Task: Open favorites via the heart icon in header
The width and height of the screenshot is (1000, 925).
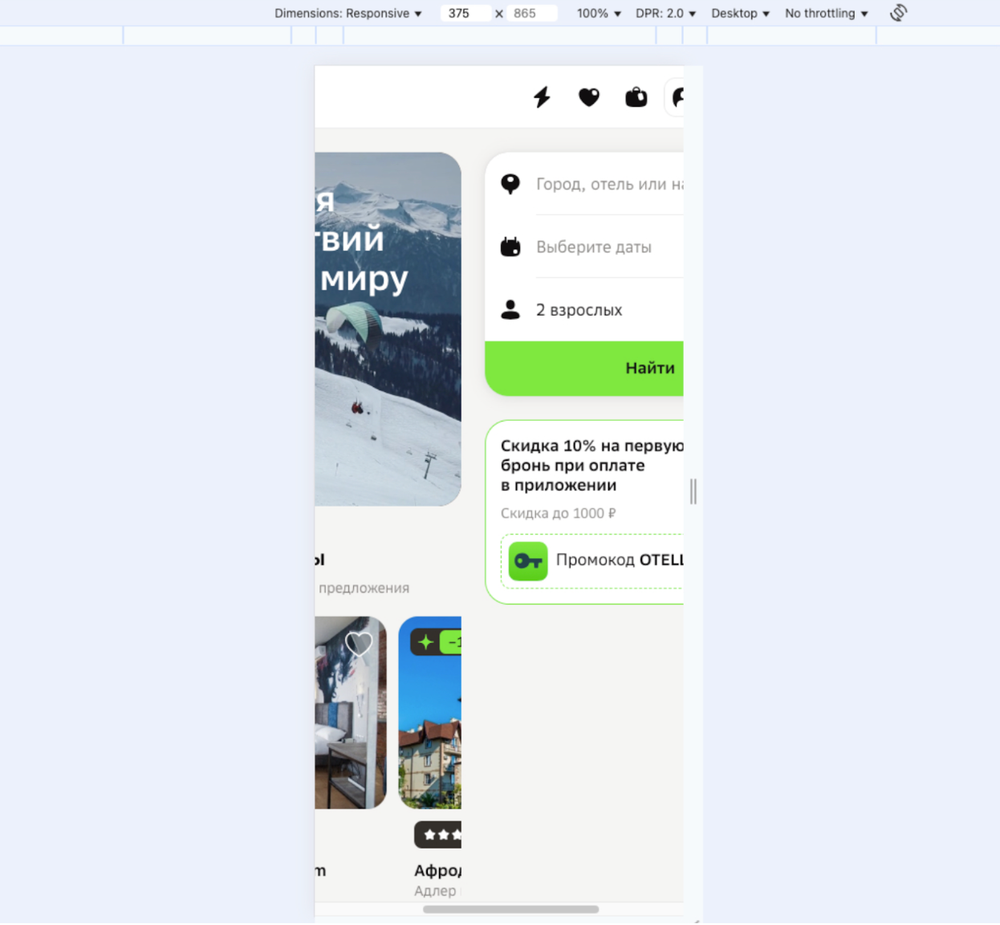Action: (589, 97)
